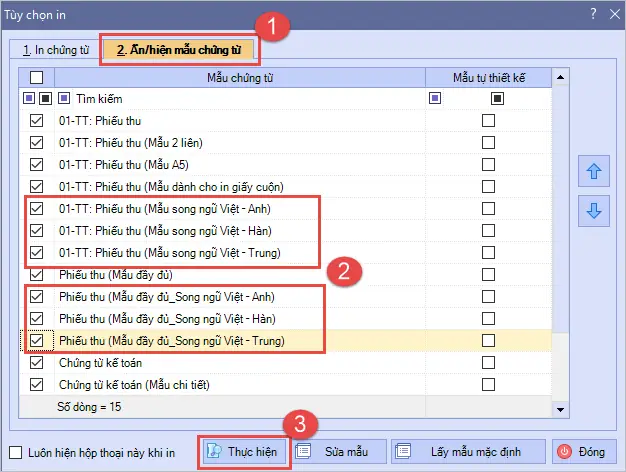Uncheck 01-TT: Phiếu thu (Mẫu A5)
Image resolution: width=626 pixels, height=472 pixels.
(x=37, y=164)
